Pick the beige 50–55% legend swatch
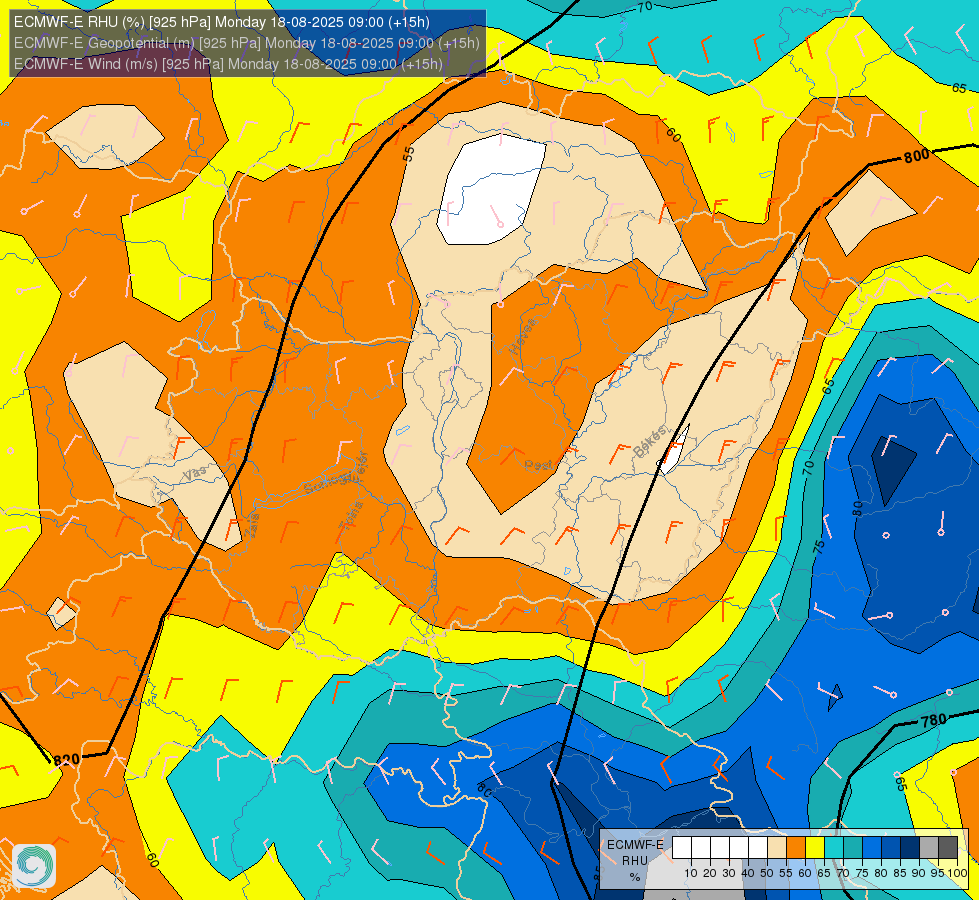Screen dimensions: 979x900 click(777, 847)
